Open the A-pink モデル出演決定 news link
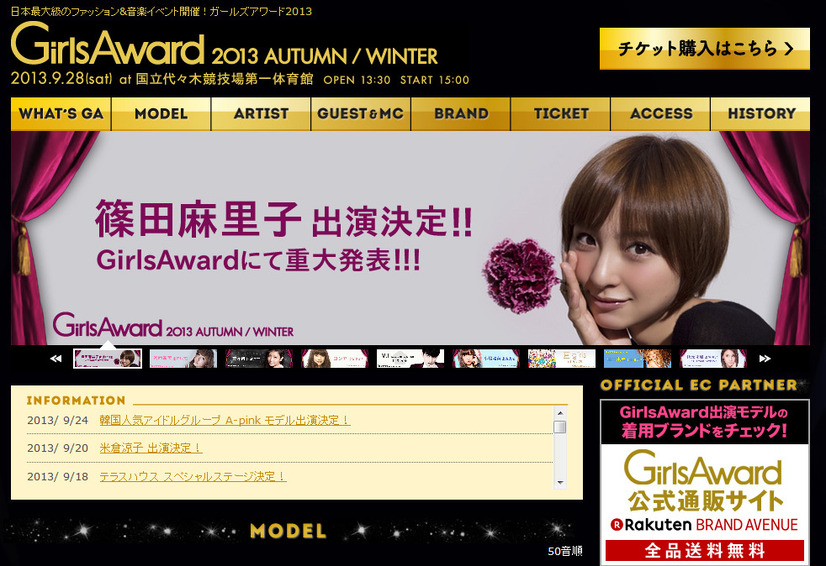This screenshot has height=566, width=826. point(225,421)
